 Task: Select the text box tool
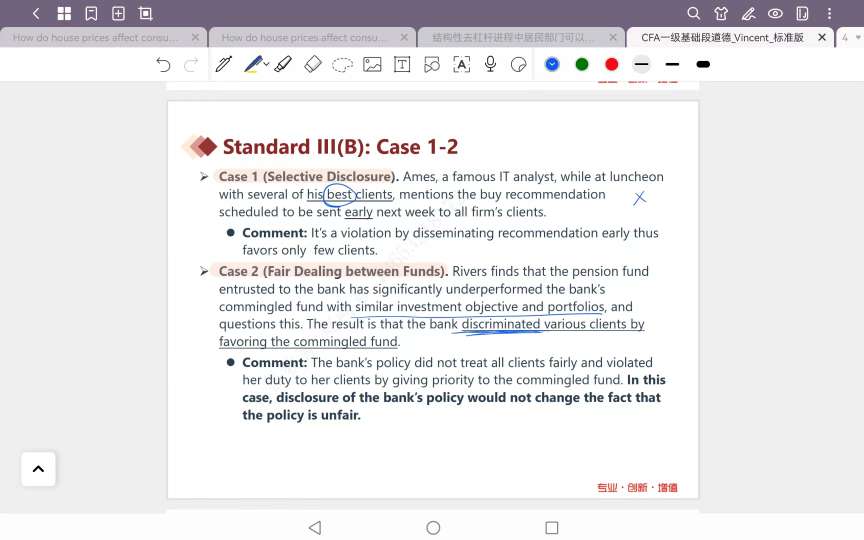402,64
